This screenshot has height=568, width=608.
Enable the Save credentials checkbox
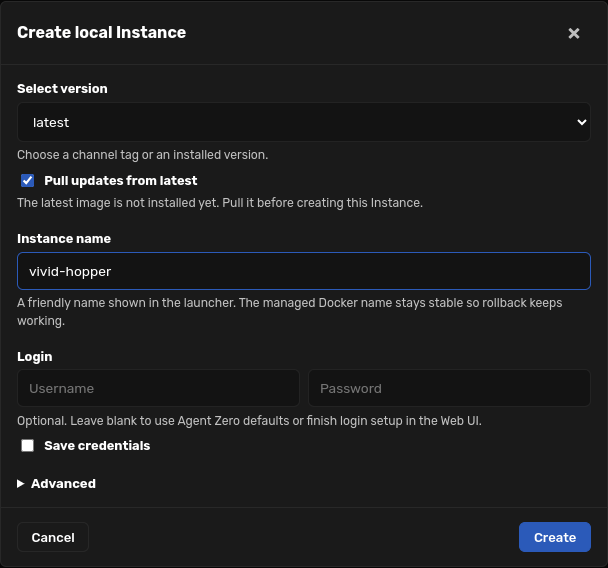[x=28, y=446]
